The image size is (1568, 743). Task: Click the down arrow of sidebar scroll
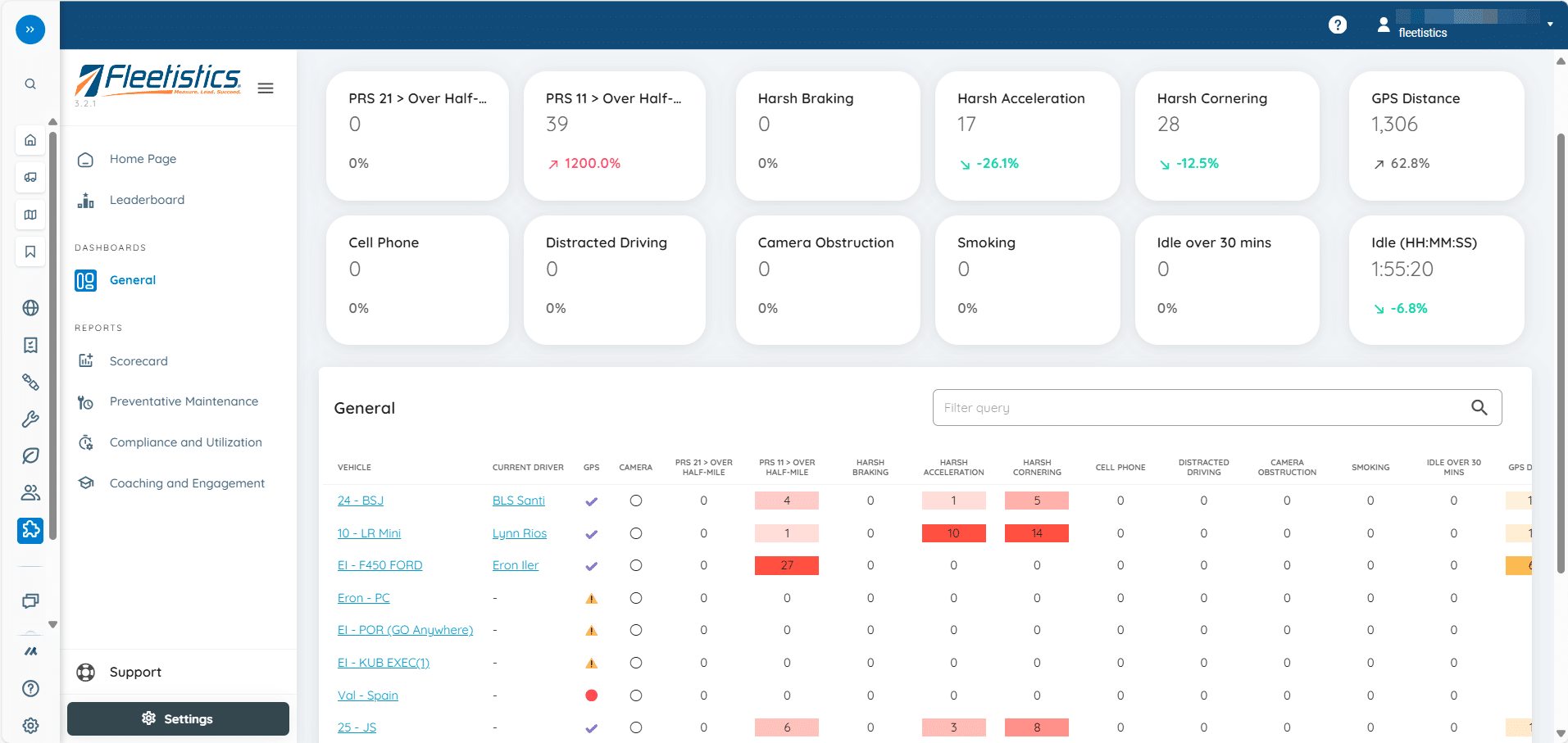click(53, 624)
